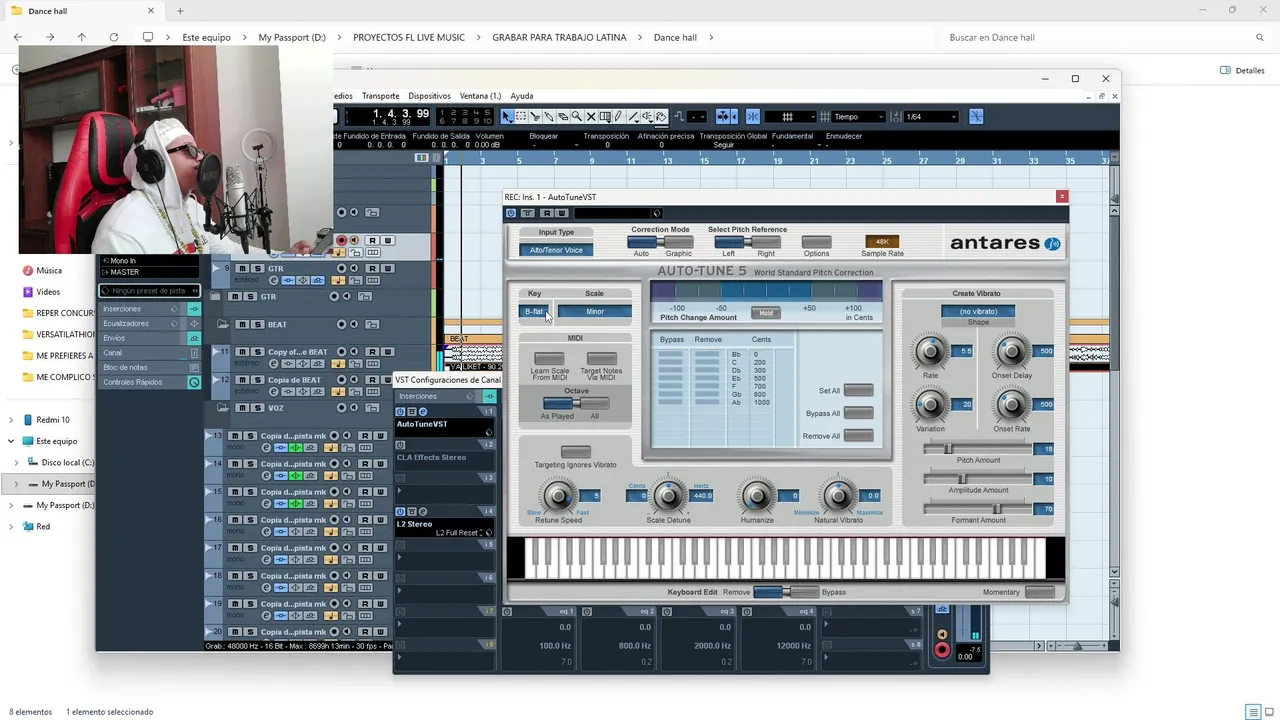Viewport: 1280px width, 720px height.
Task: Toggle Targeting Ignores Vibrato button
Action: pos(575,451)
